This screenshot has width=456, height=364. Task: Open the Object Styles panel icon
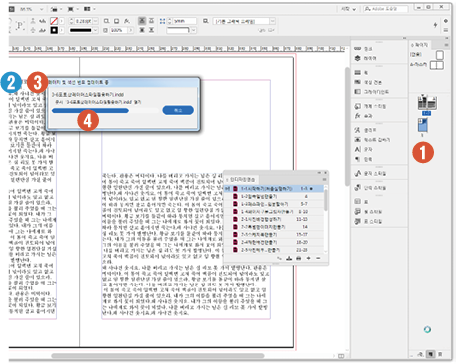358,106
